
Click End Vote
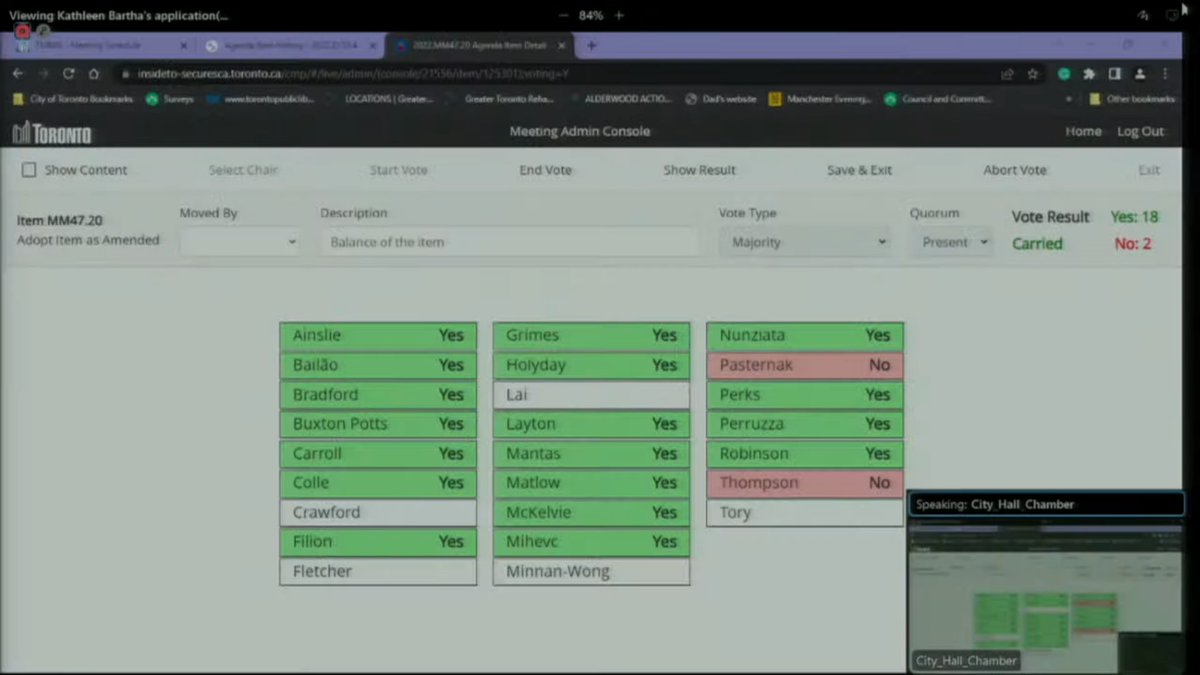[x=545, y=170]
